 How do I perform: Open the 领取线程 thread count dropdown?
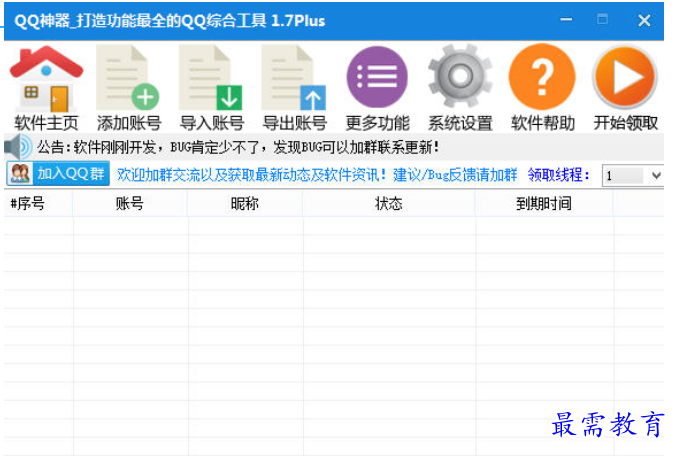[632, 175]
